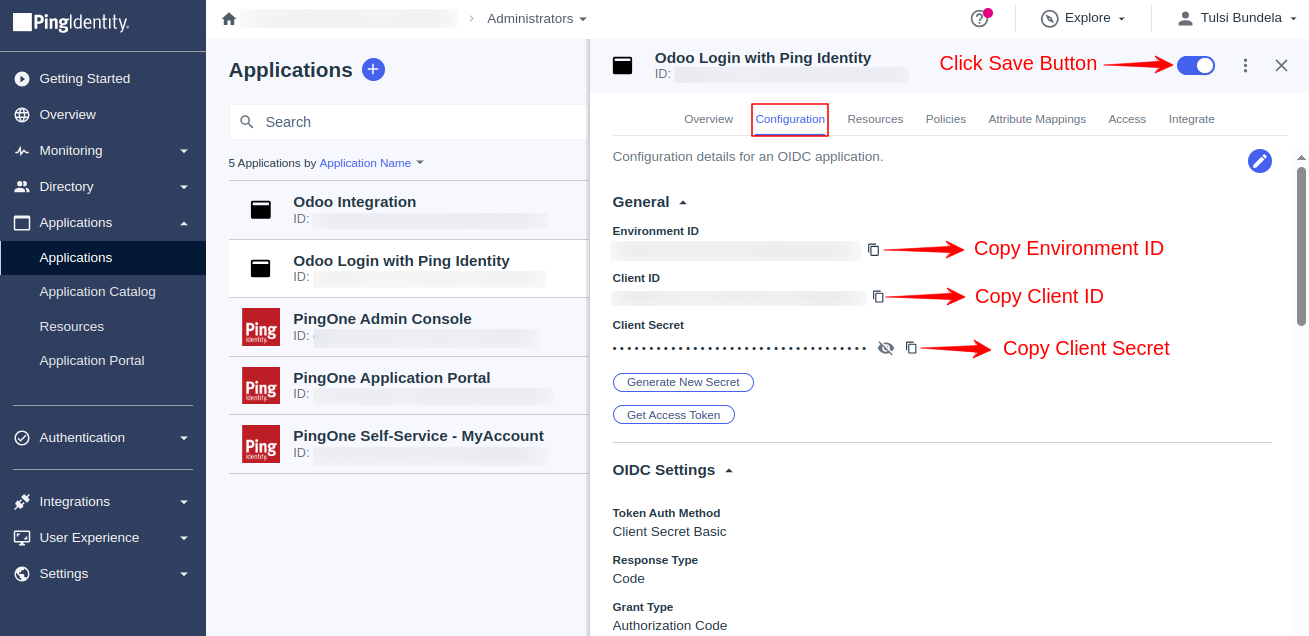1309x636 pixels.
Task: Click the search magnifier icon
Action: 247,122
